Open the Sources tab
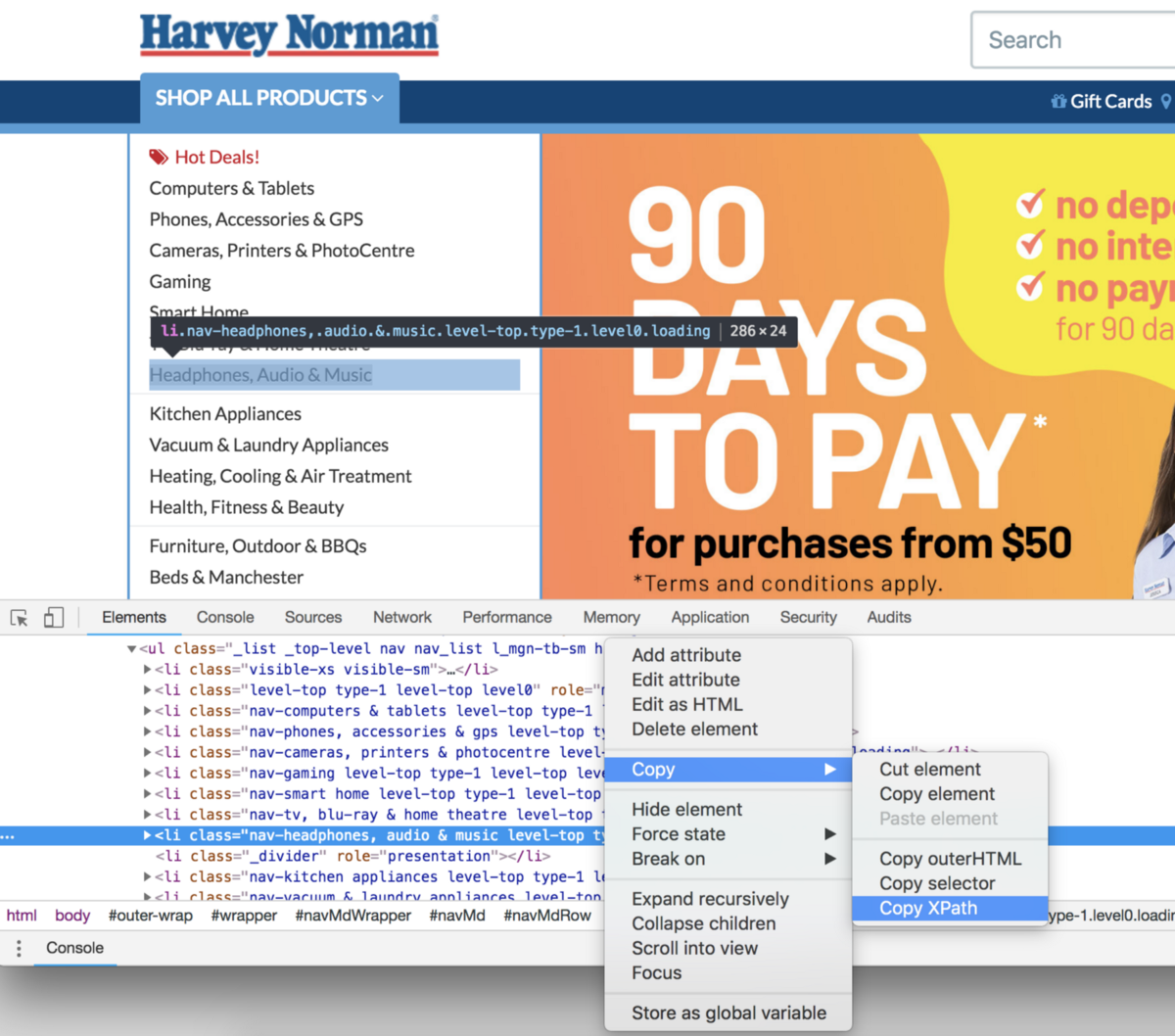Viewport: 1175px width, 1036px height. point(313,617)
